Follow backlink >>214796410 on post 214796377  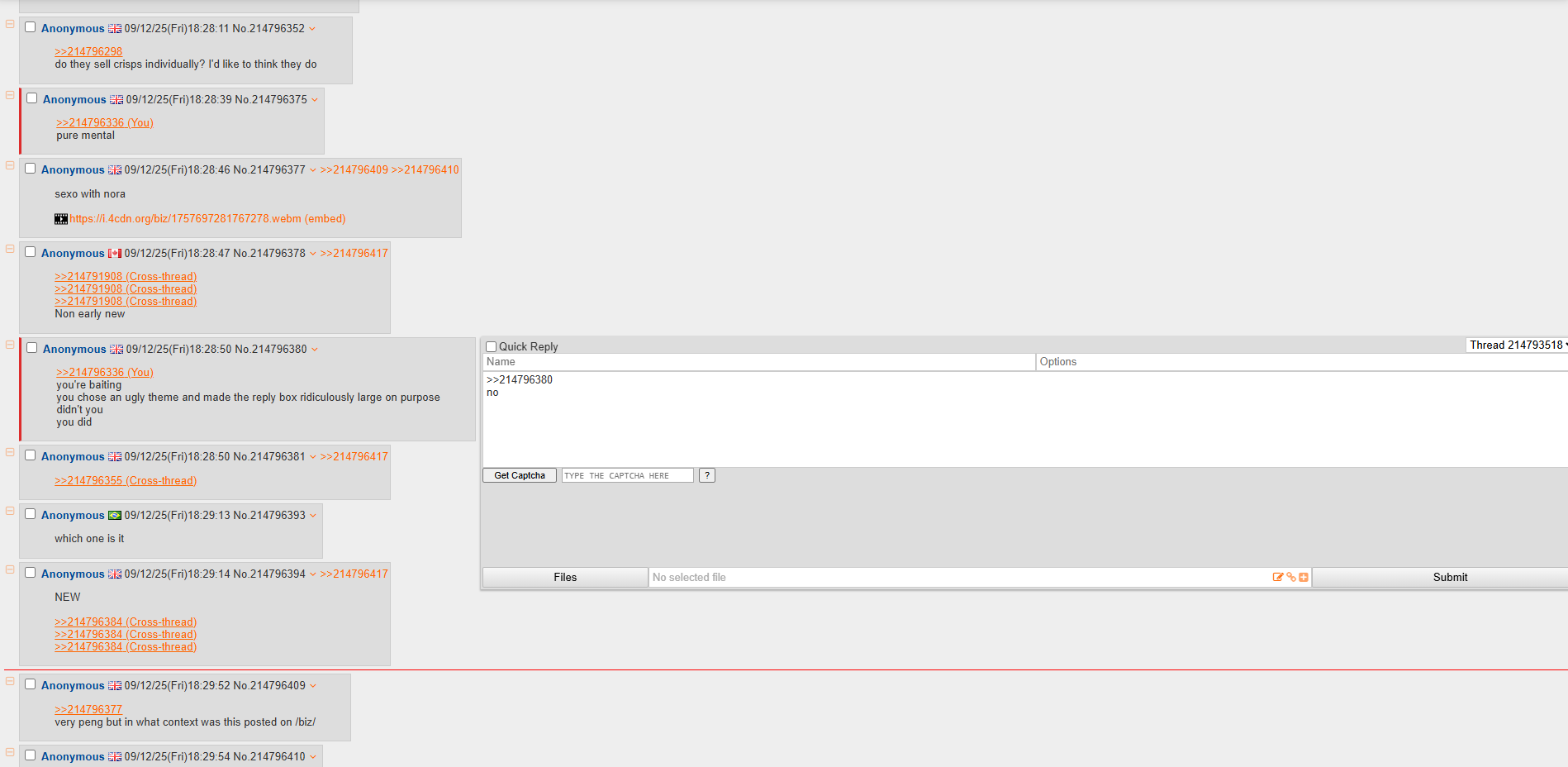pos(425,170)
